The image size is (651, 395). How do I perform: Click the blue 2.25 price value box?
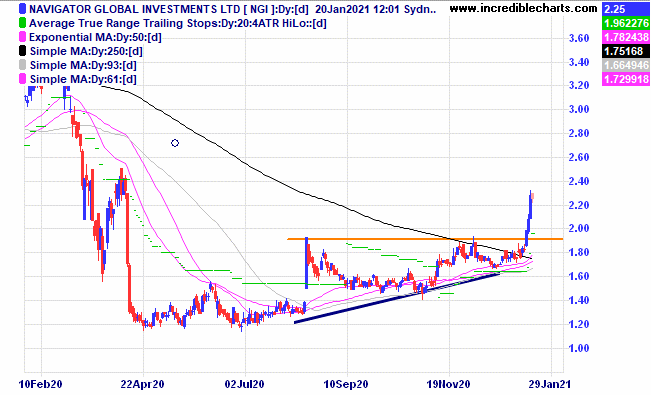626,9
